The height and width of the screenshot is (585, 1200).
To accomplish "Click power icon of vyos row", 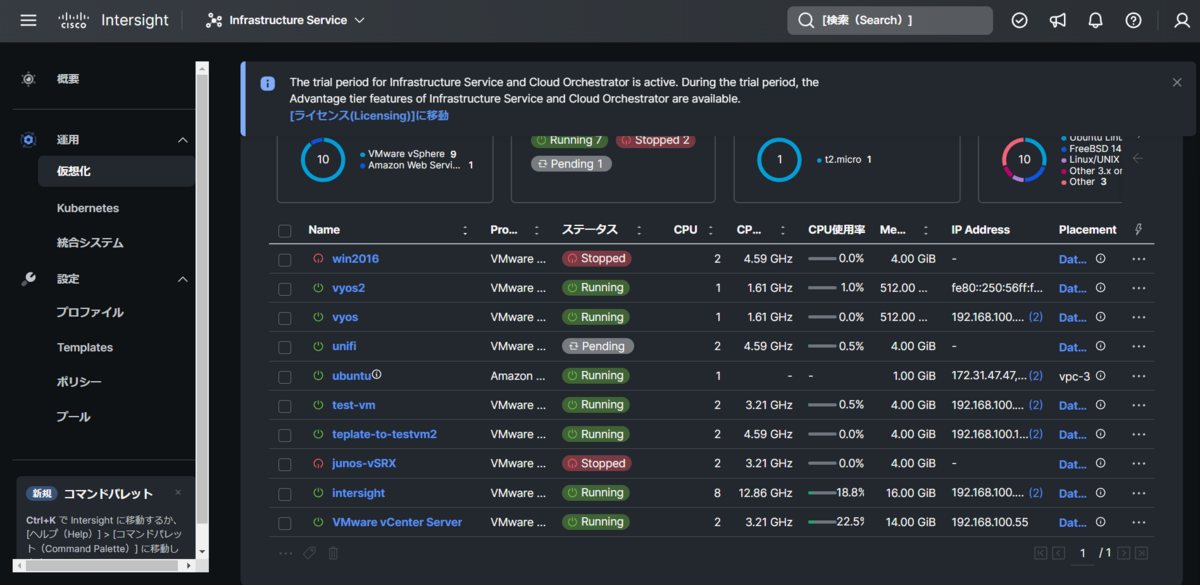I will 318,317.
